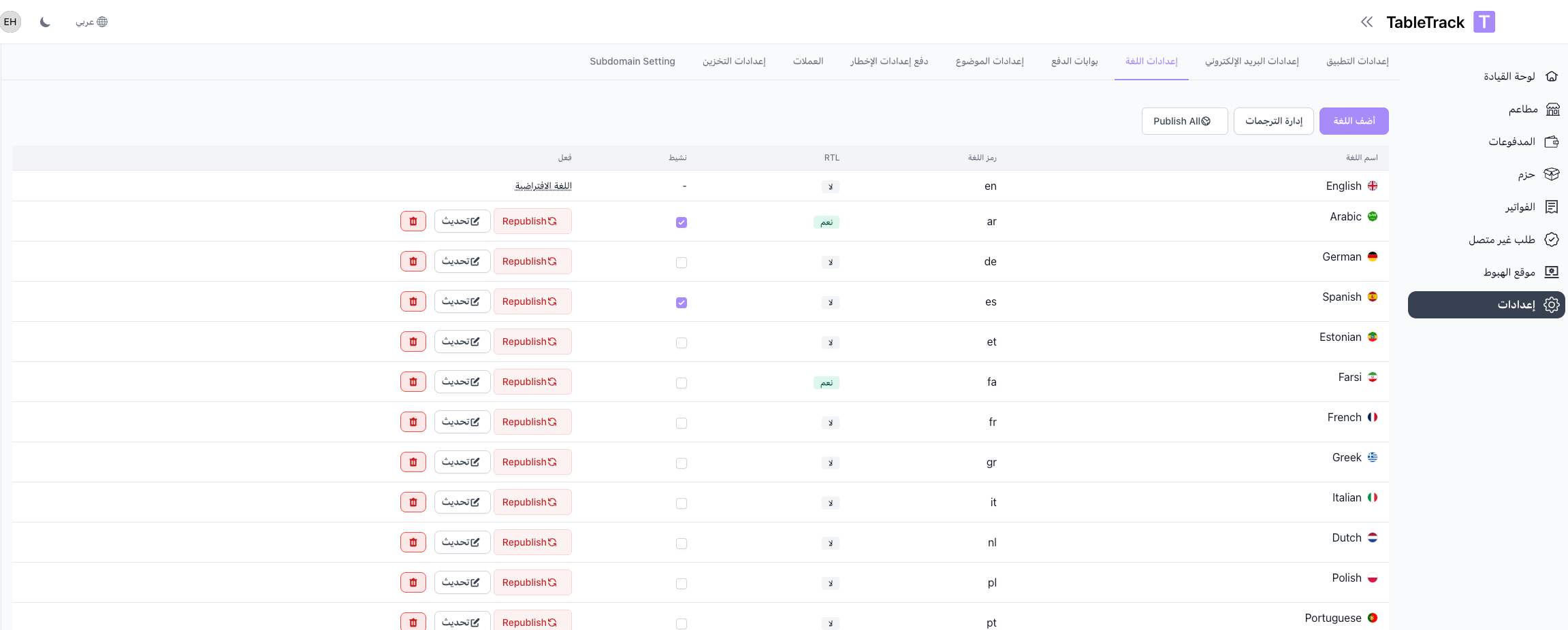Open the بوابات الدفع payment gateways tab
Image resolution: width=1568 pixels, height=630 pixels.
point(1074,61)
